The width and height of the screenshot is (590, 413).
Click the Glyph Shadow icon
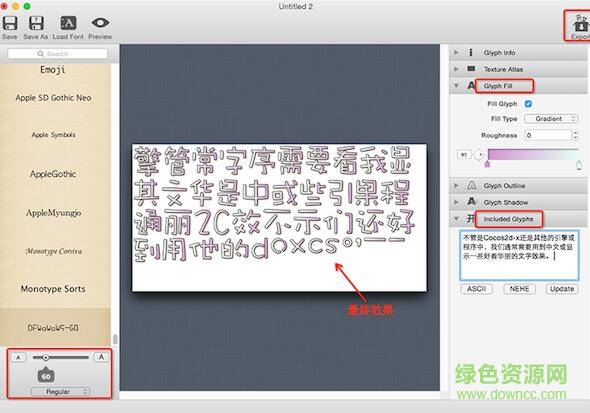(x=471, y=202)
